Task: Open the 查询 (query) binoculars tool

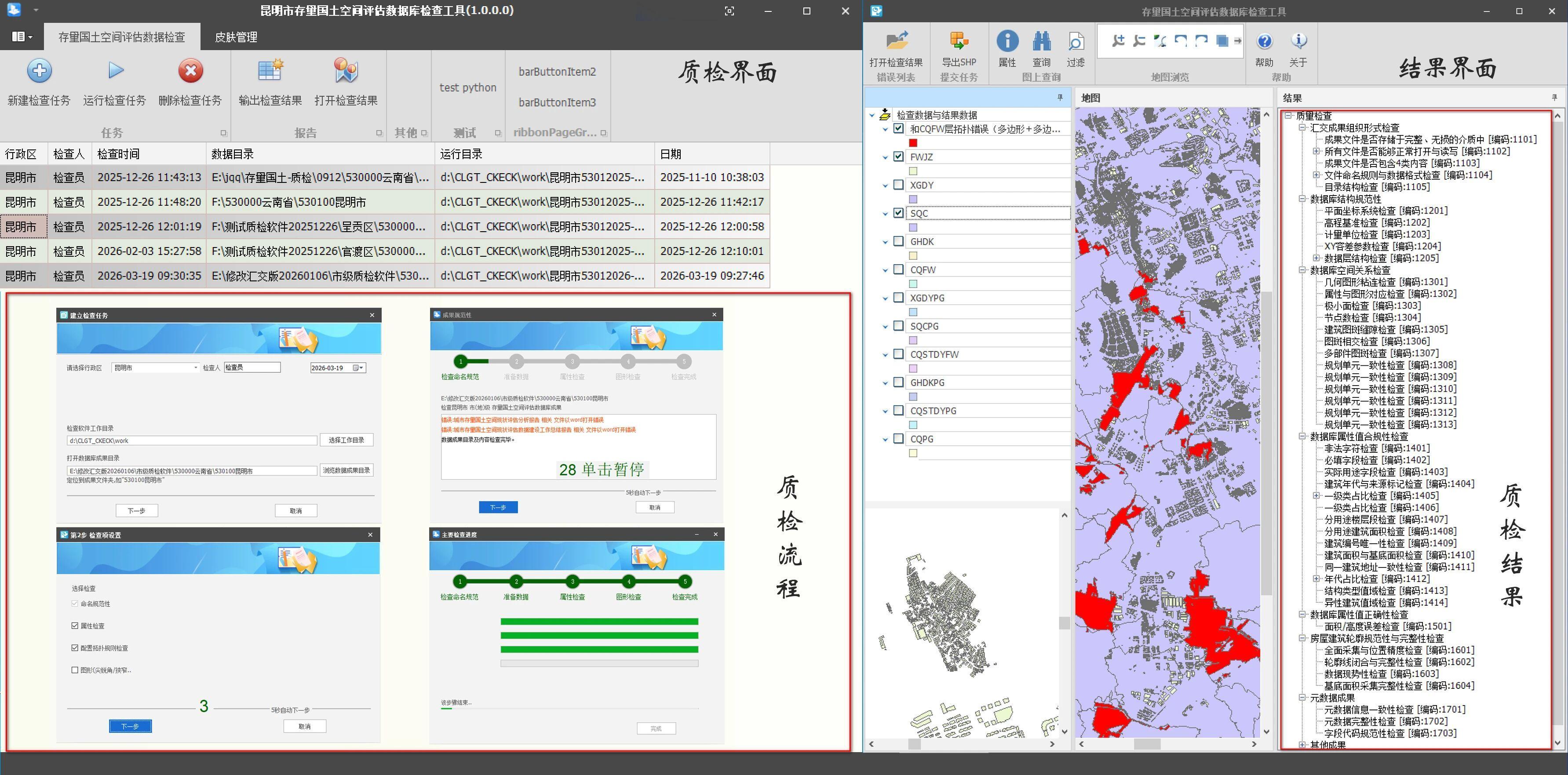Action: pyautogui.click(x=1042, y=41)
